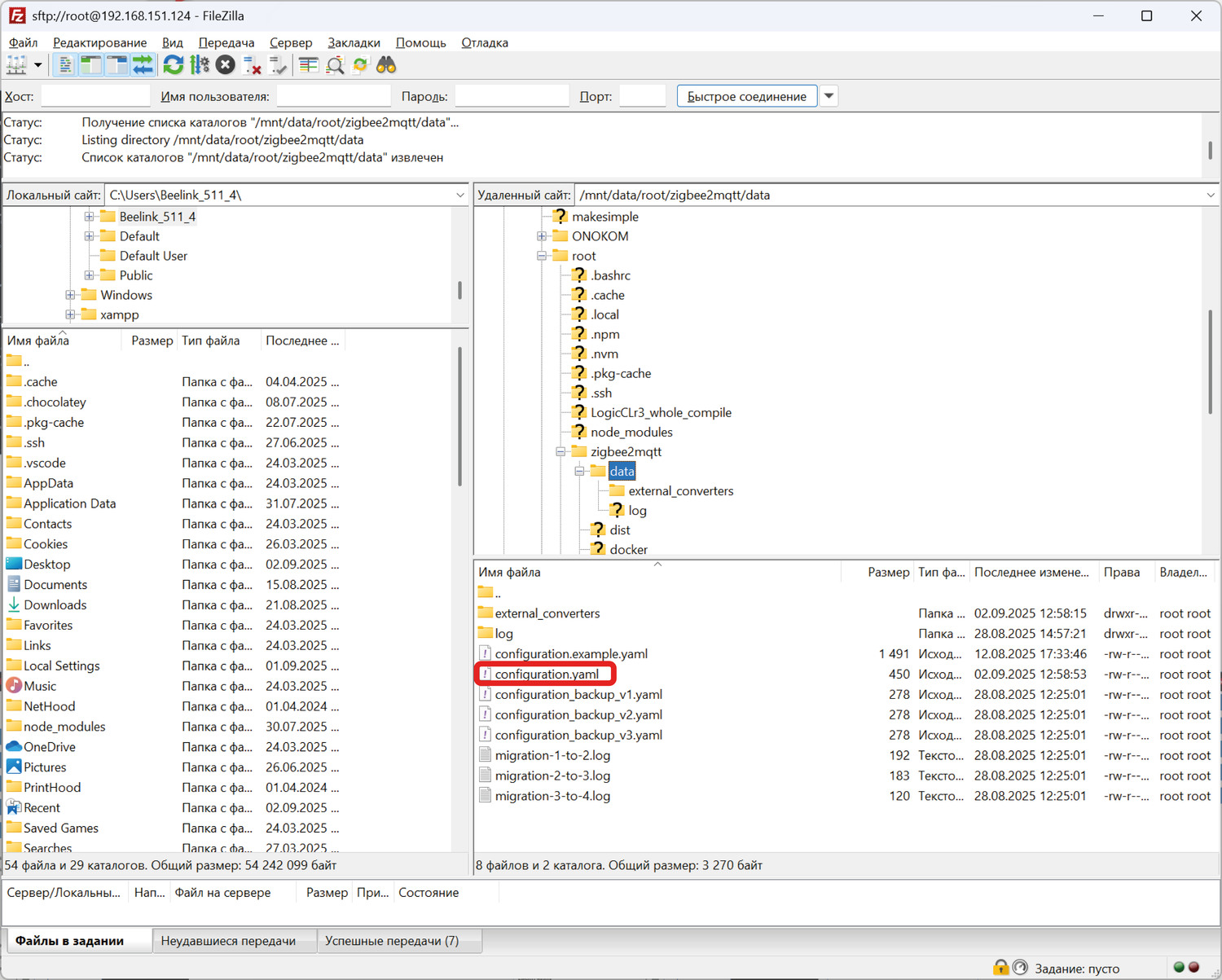Collapse the zigbee2mqtt folder in remote tree
Viewport: 1222px width, 980px height.
[560, 451]
